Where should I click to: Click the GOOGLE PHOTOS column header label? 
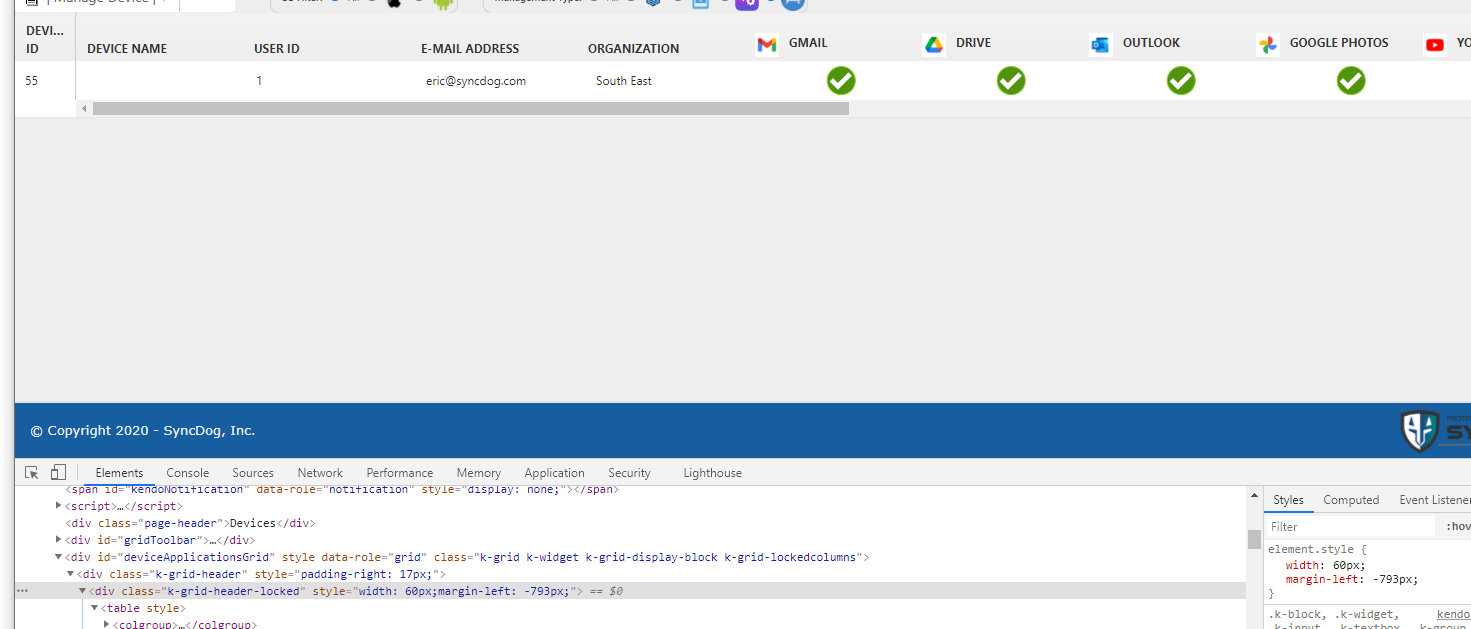pos(1339,43)
